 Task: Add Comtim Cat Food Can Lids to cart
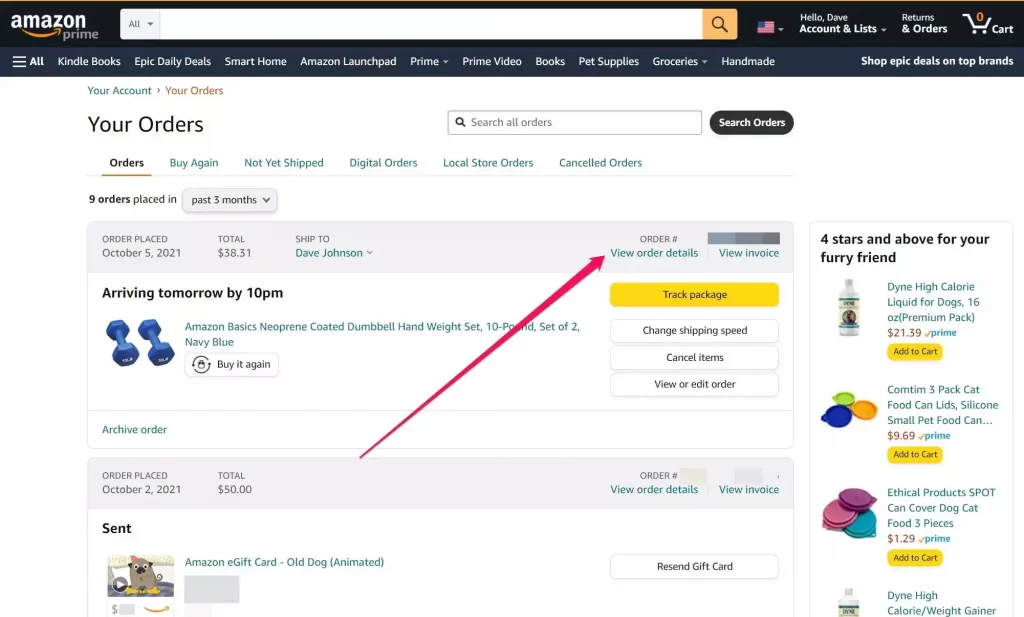pos(915,454)
